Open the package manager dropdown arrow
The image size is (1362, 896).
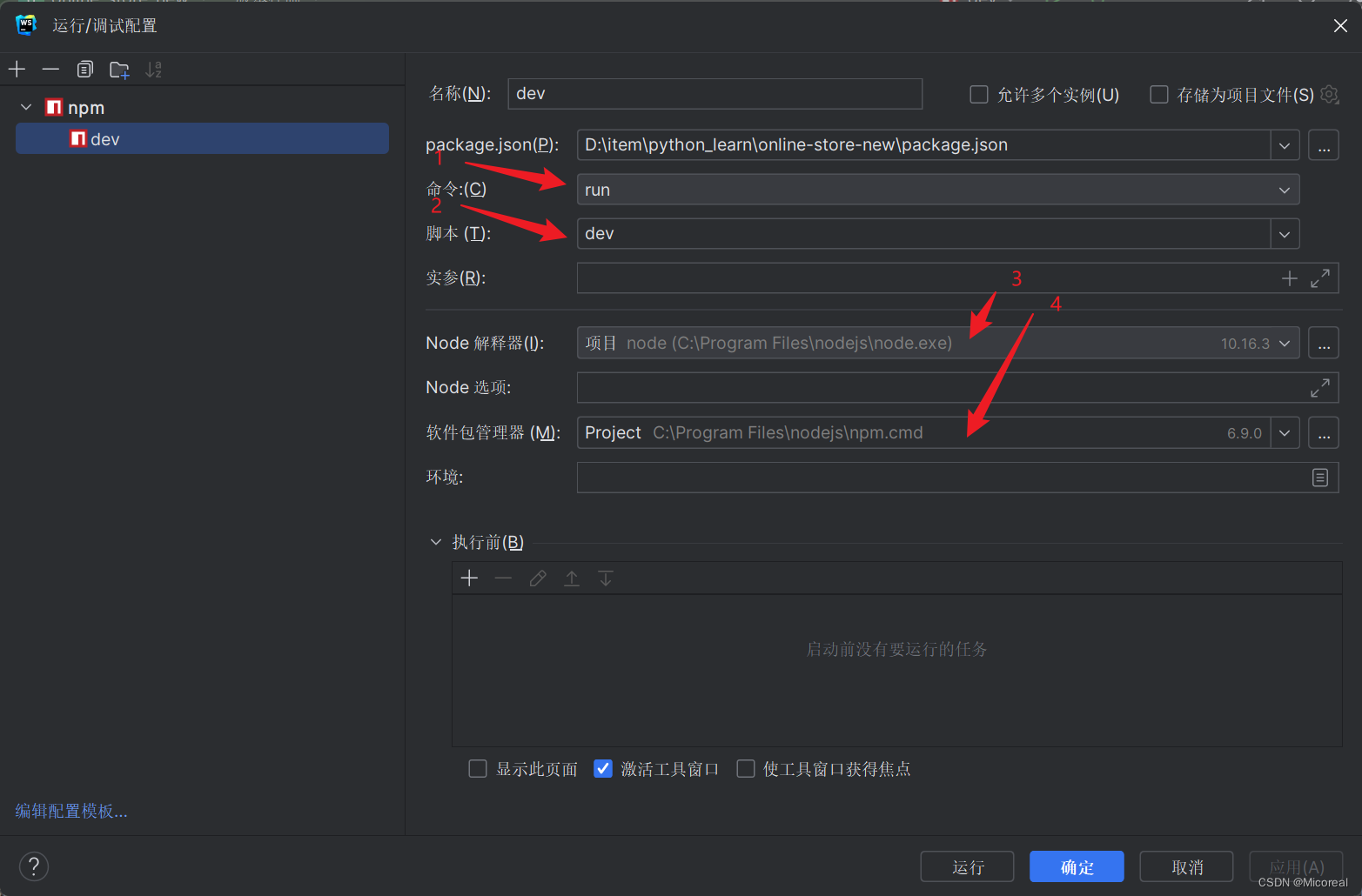(x=1285, y=433)
